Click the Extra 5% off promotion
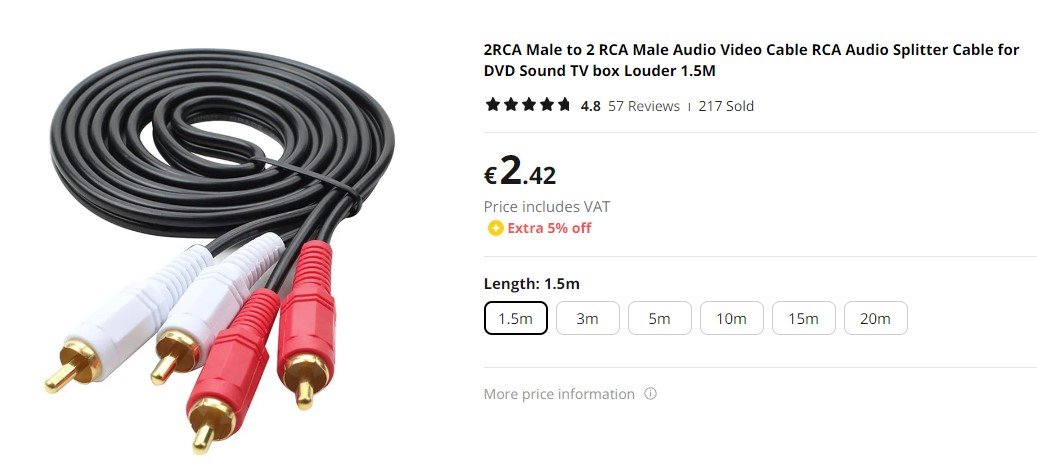 click(x=550, y=228)
